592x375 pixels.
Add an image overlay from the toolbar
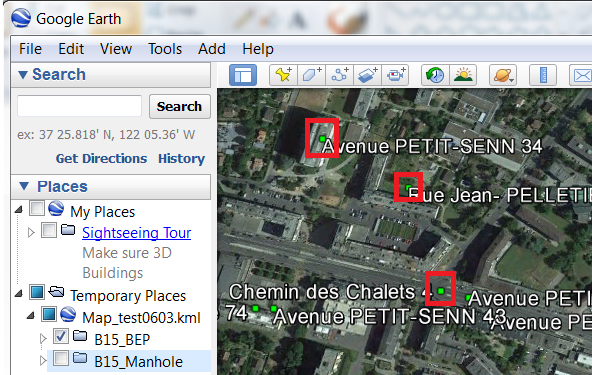click(367, 75)
